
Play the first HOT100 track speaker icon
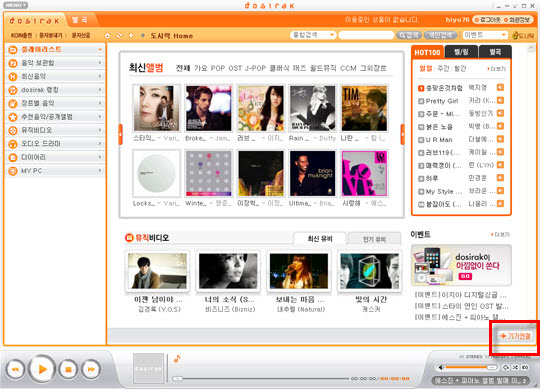(x=500, y=87)
